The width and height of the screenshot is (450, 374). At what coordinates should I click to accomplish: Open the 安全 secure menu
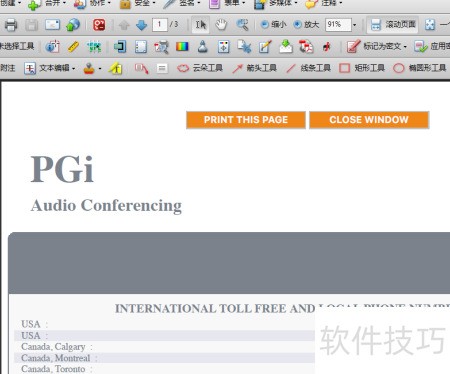(137, 4)
